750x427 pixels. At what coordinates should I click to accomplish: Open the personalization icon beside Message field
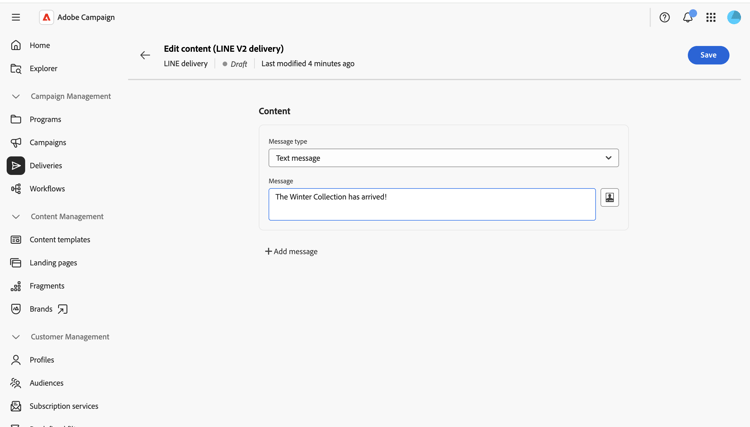click(x=609, y=197)
